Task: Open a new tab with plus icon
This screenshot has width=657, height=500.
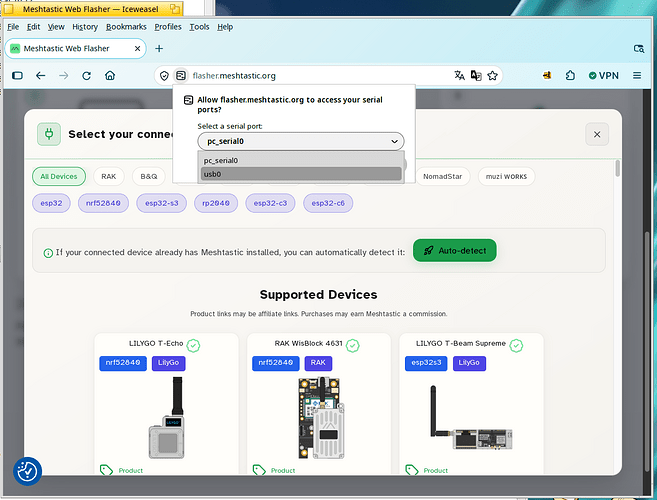Action: [x=159, y=49]
